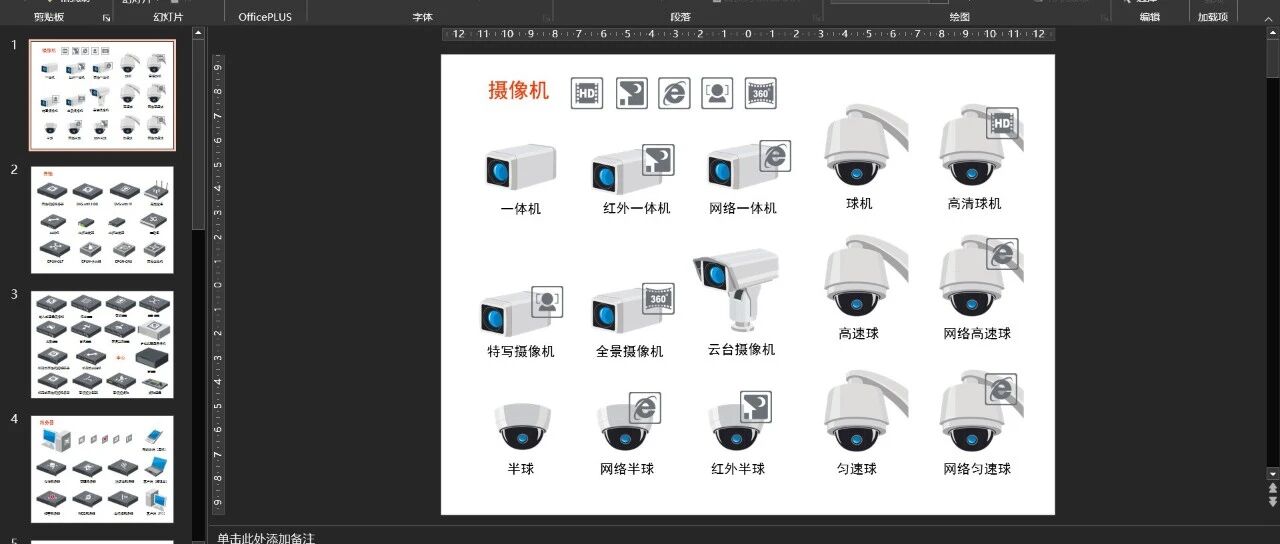Image resolution: width=1280 pixels, height=544 pixels.
Task: Click the 网络一体机 label text
Action: pos(743,208)
